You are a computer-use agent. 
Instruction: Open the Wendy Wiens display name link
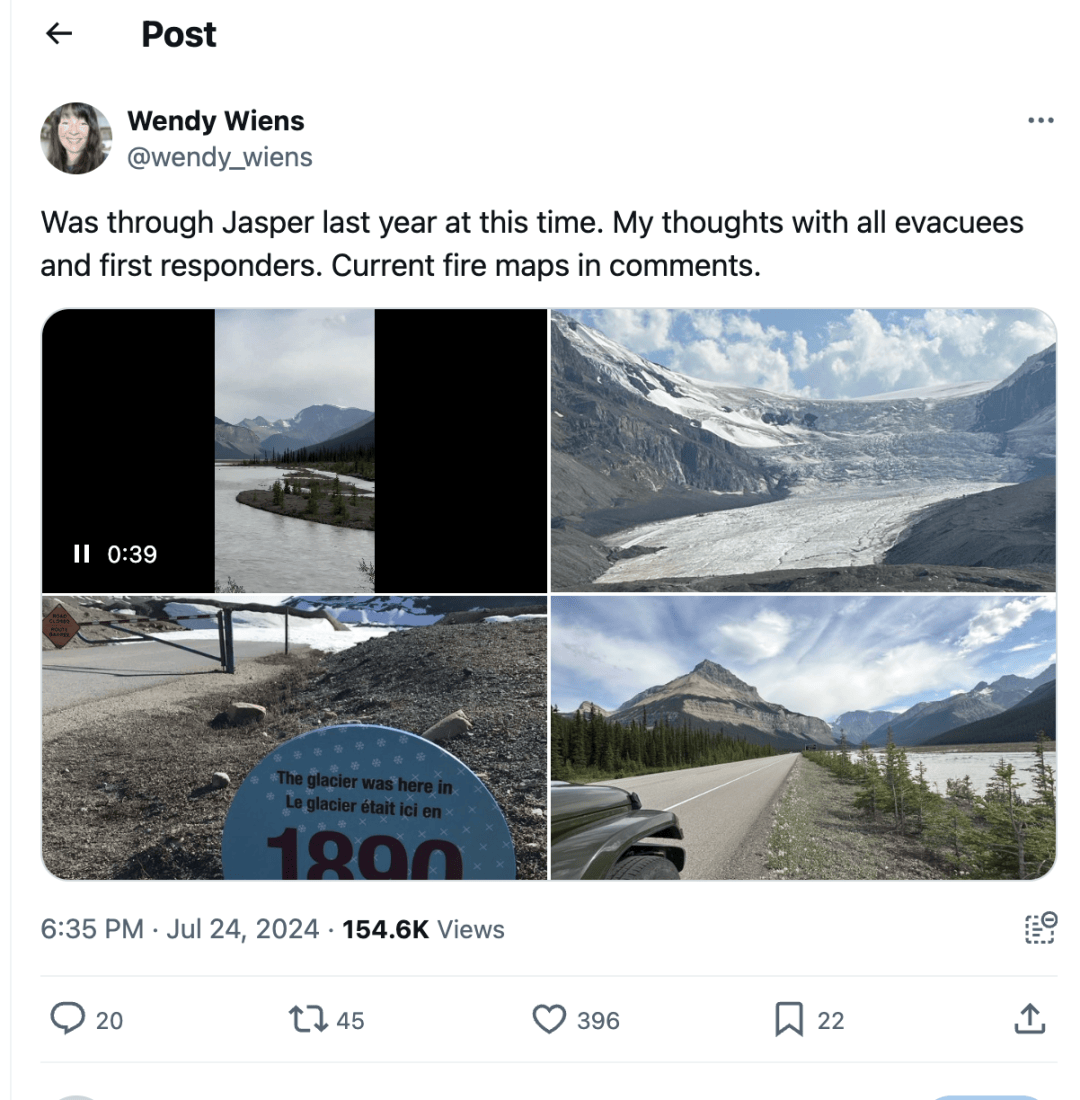coord(215,121)
